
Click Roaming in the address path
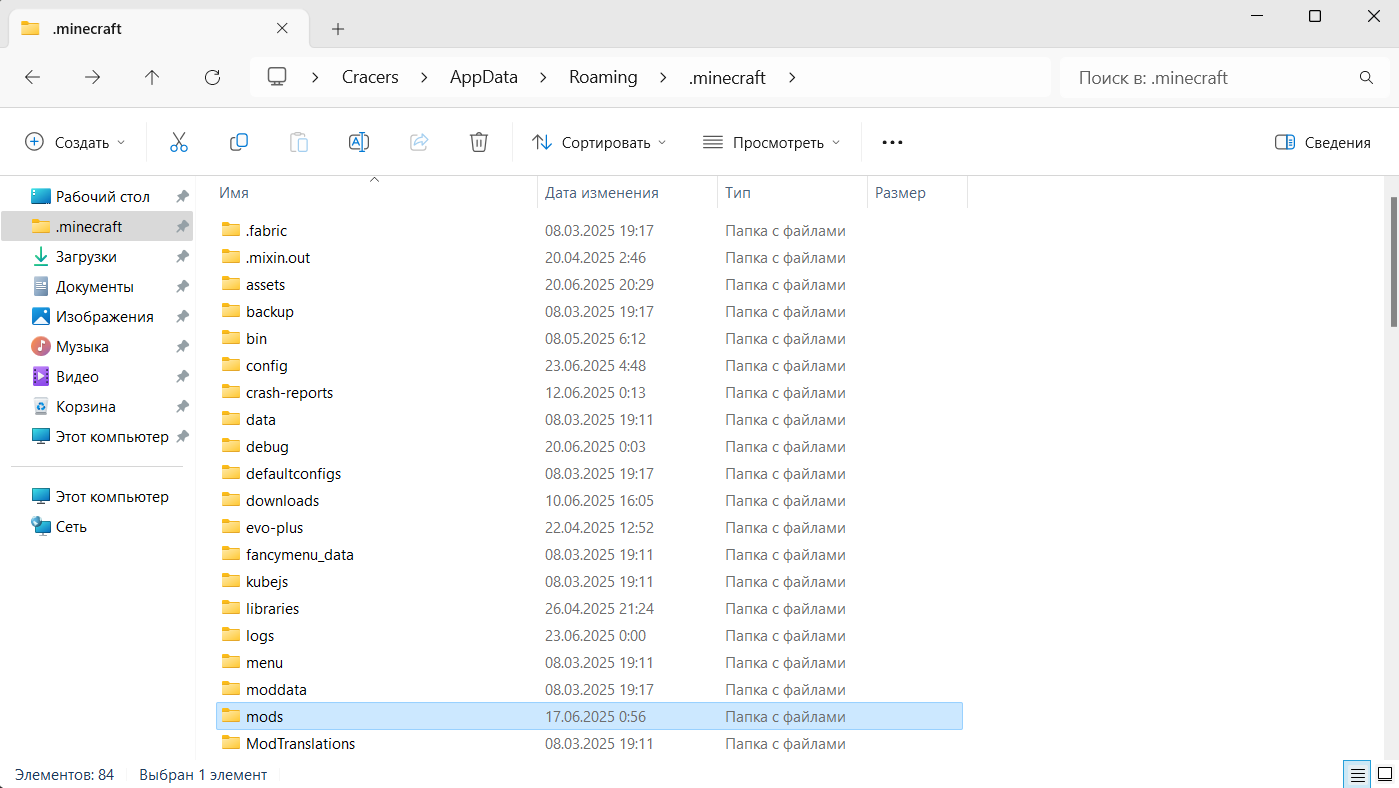[x=603, y=77]
